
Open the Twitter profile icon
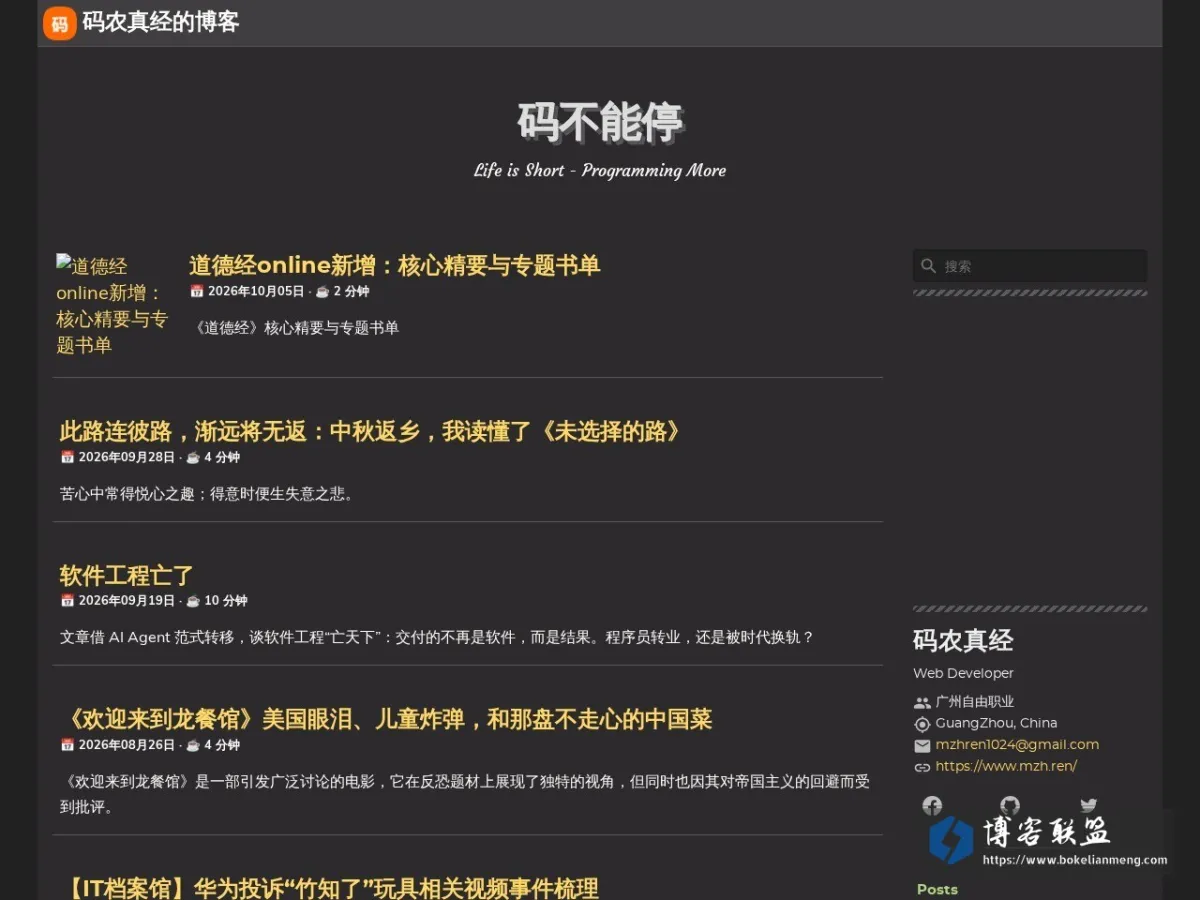point(1089,805)
